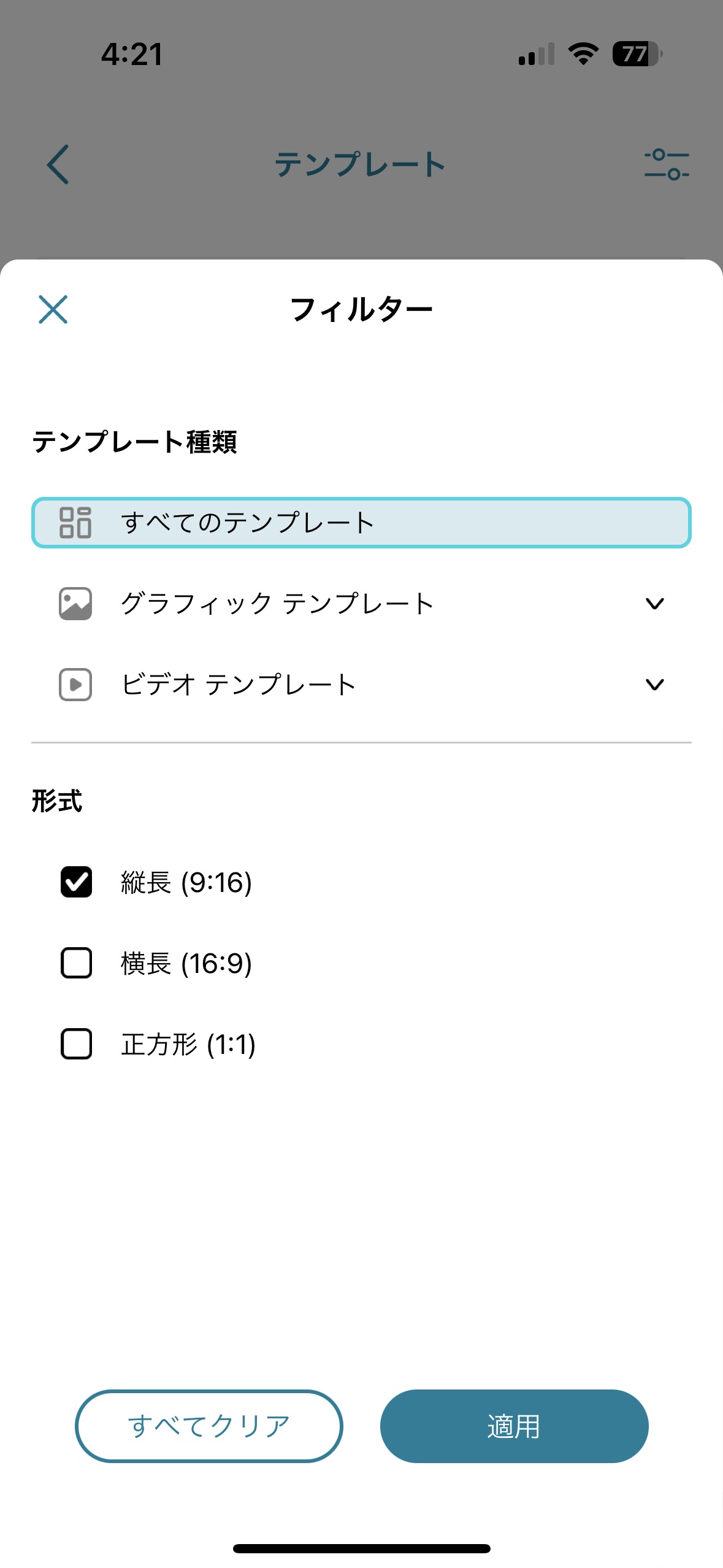
Task: Uncheck the 縦長 (9:16) checkbox
Action: [77, 882]
